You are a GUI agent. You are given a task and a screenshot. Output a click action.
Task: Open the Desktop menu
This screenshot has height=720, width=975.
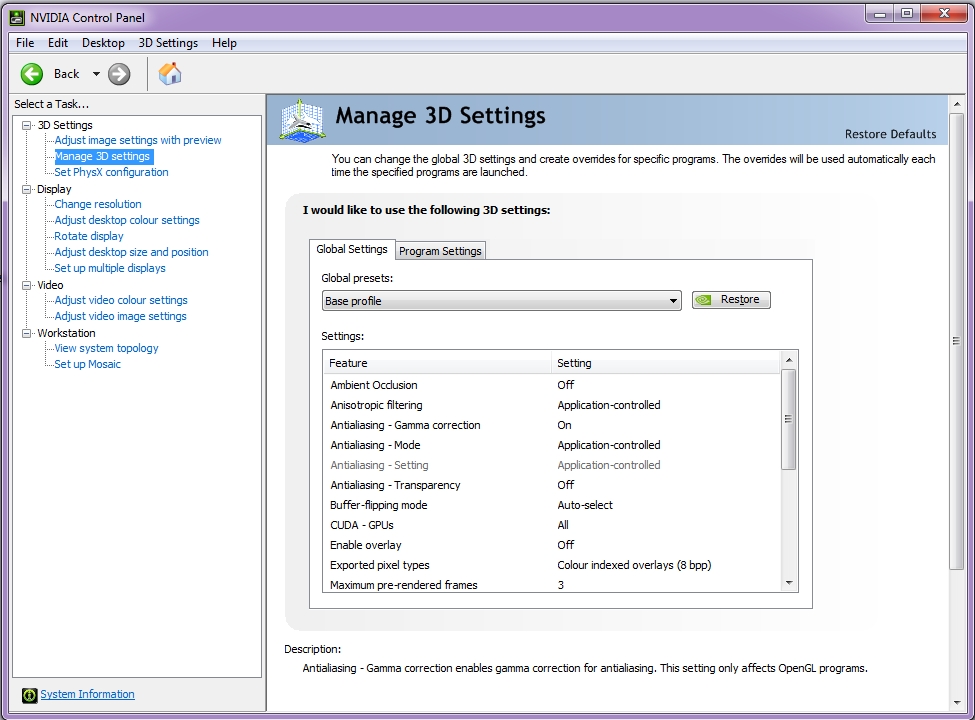[x=103, y=43]
